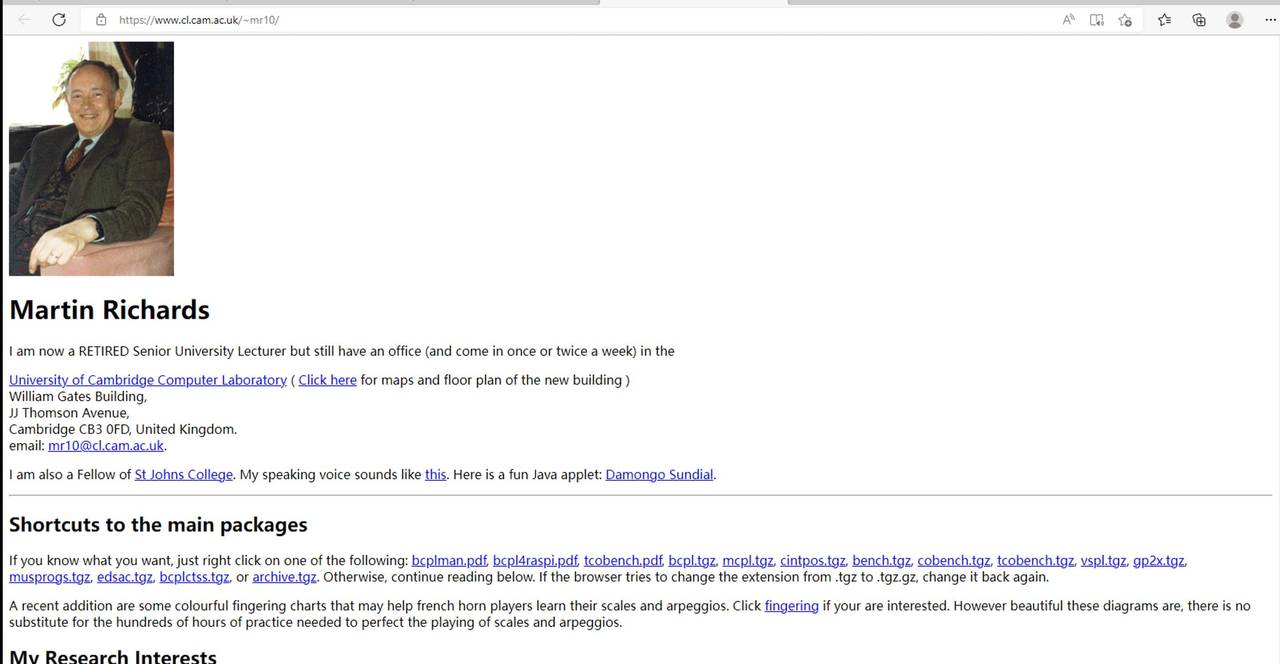Image resolution: width=1280 pixels, height=664 pixels.
Task: Open tcobench.pdf link
Action: pyautogui.click(x=623, y=561)
